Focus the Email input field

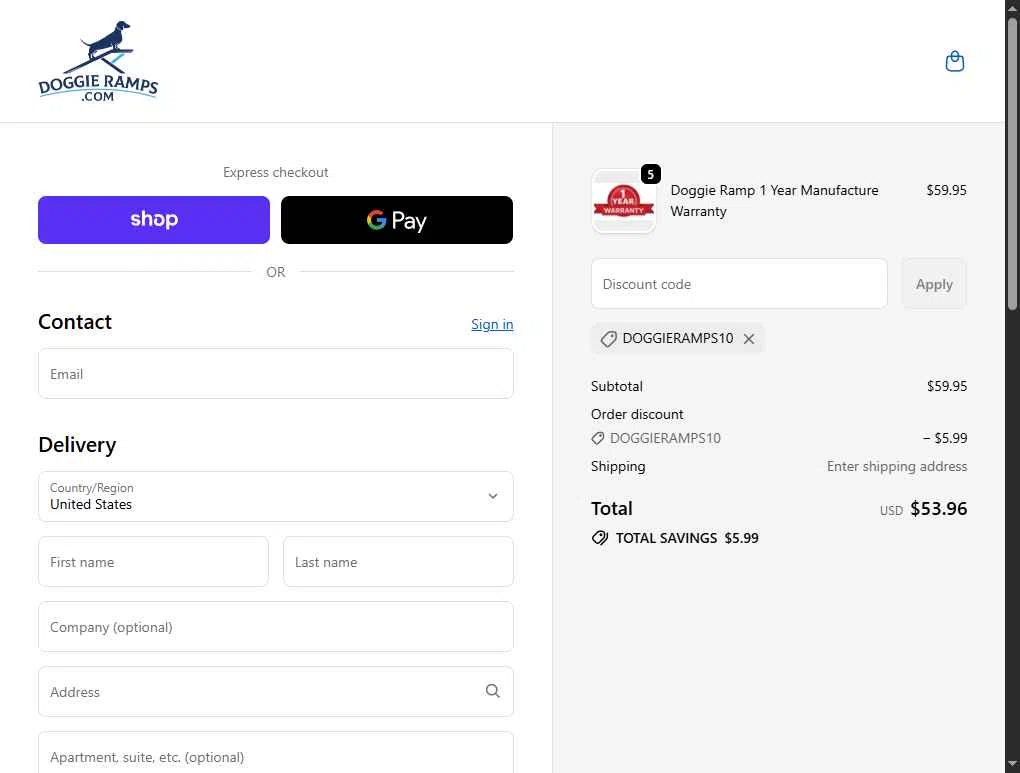pyautogui.click(x=276, y=373)
